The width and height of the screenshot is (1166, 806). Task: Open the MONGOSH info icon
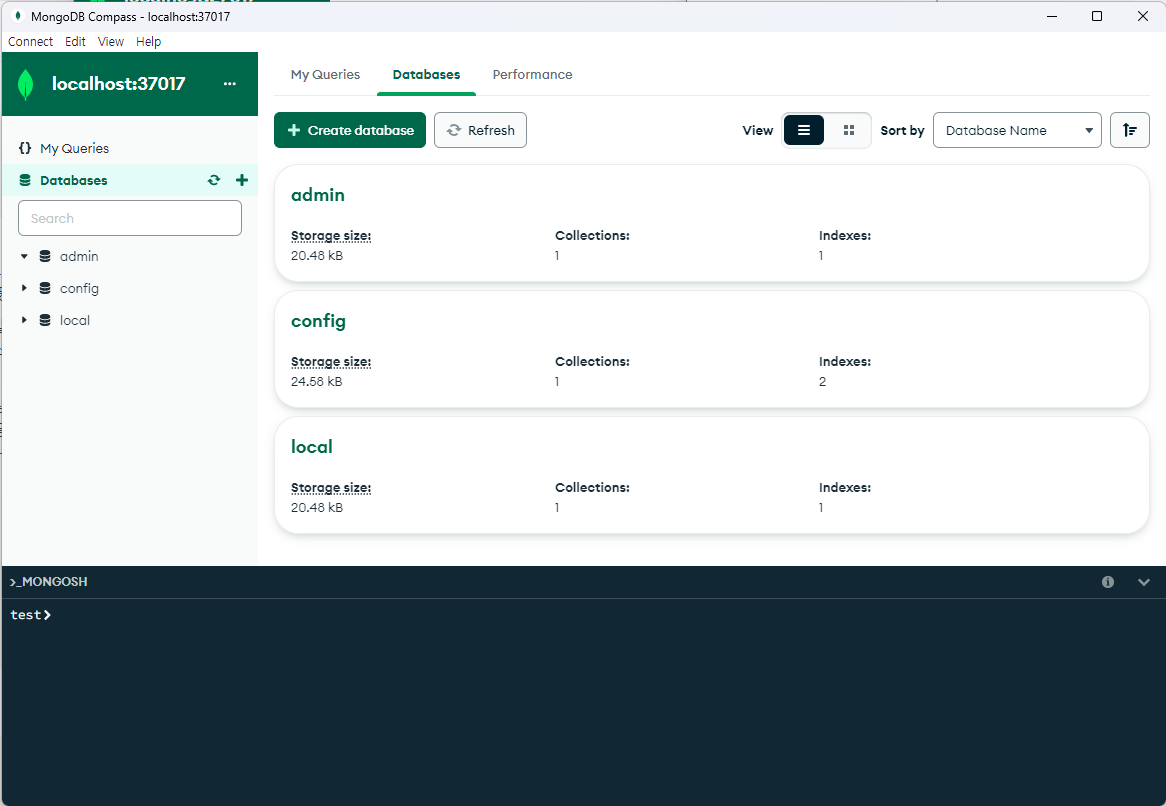pos(1108,582)
